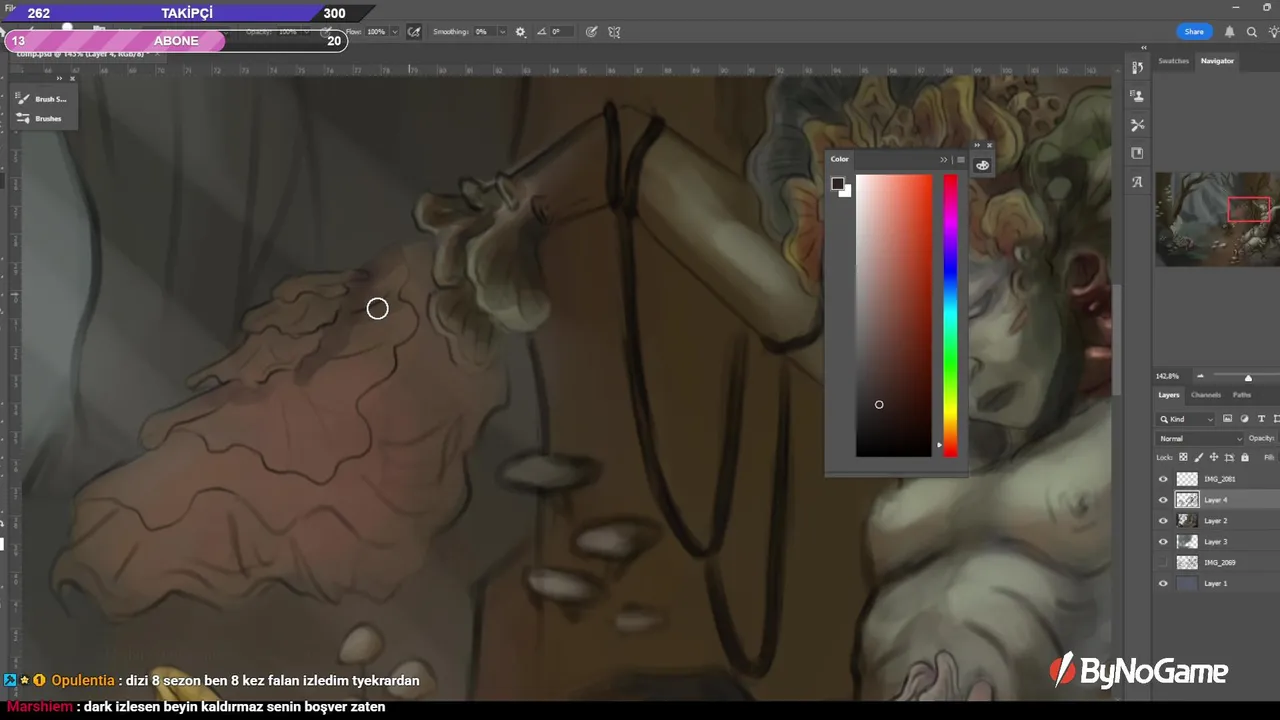Open workspace switcher icon
Screen dimensions: 1280x720
[1272, 32]
